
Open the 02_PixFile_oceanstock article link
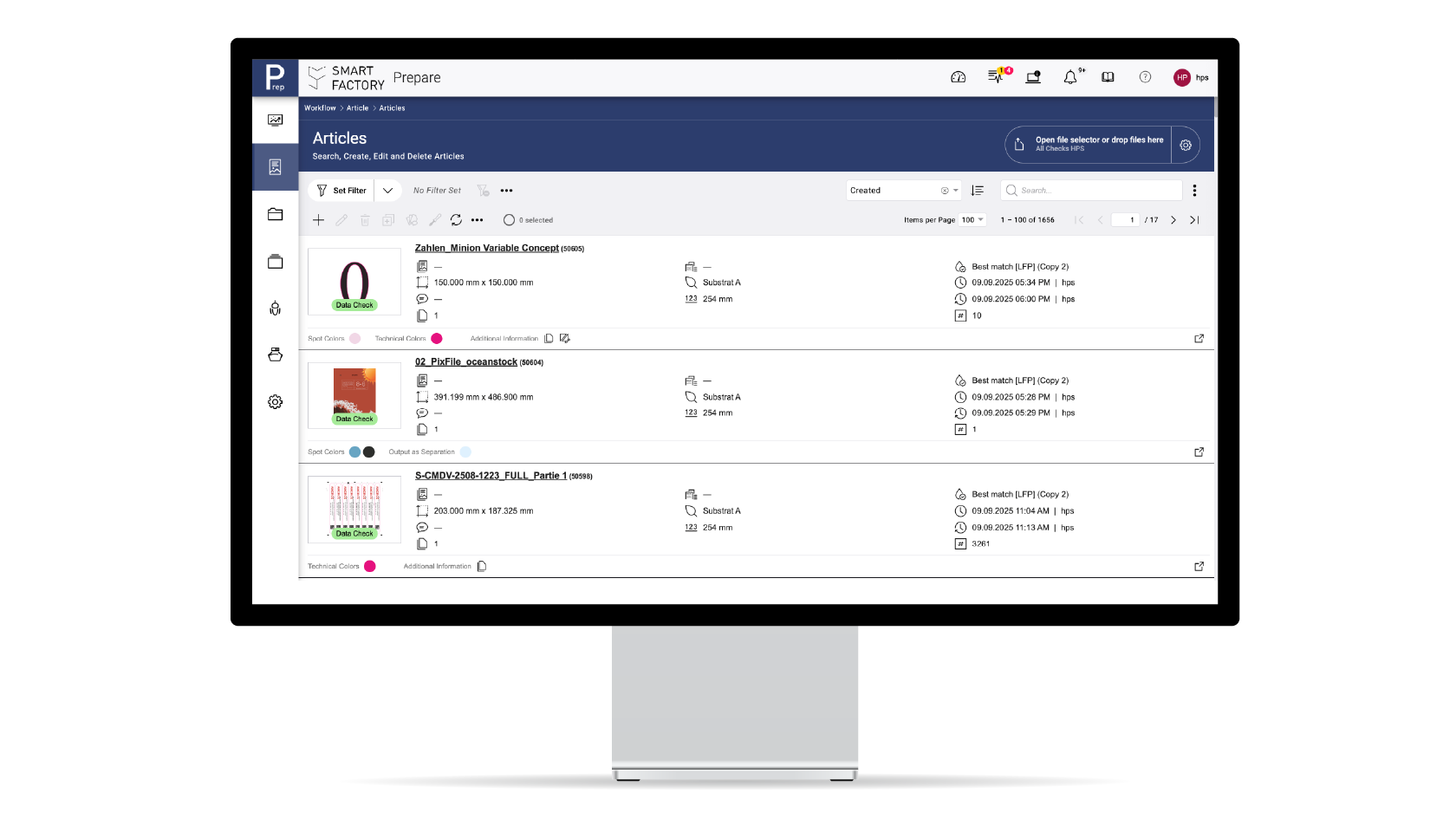click(x=465, y=362)
